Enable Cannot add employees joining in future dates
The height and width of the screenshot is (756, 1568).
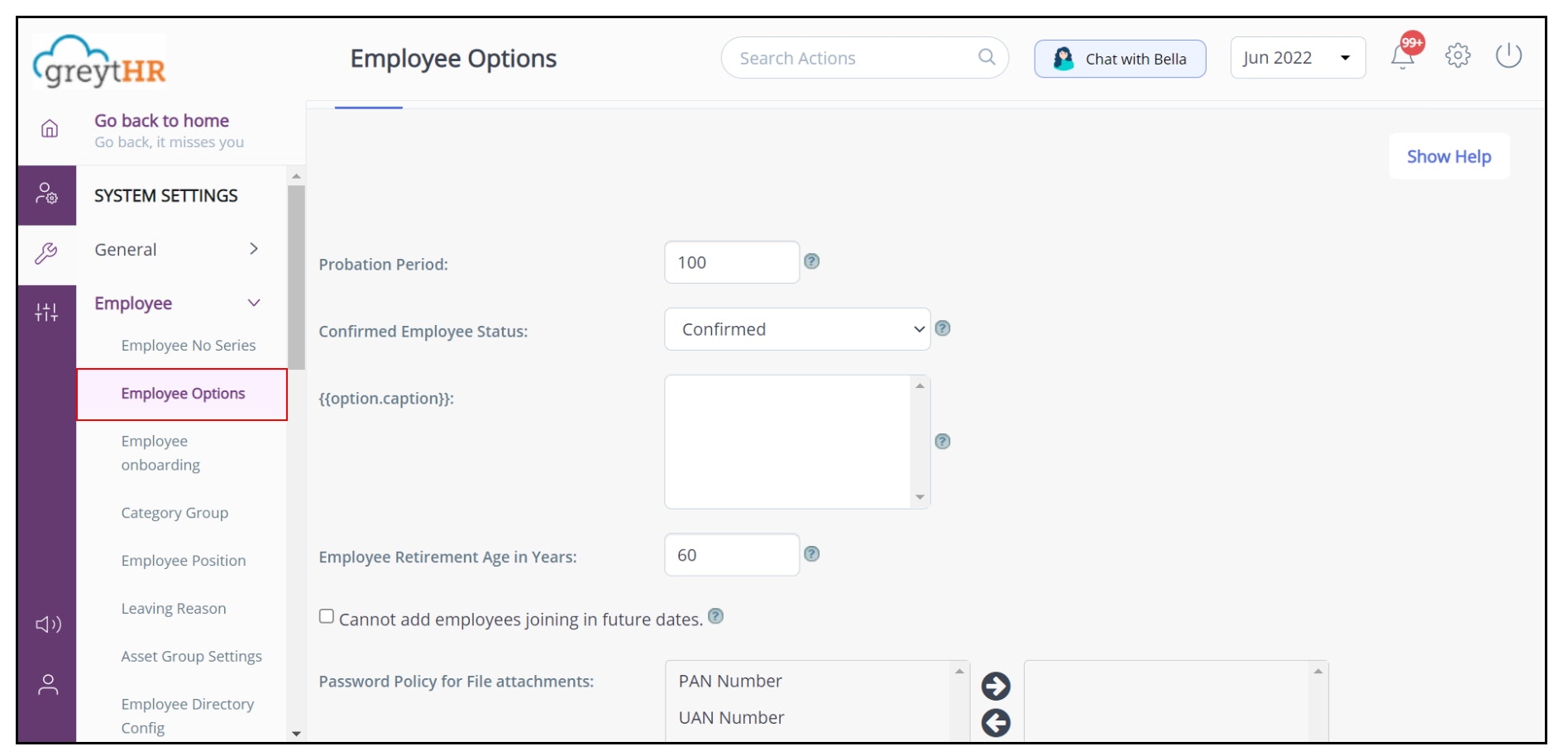coord(327,616)
